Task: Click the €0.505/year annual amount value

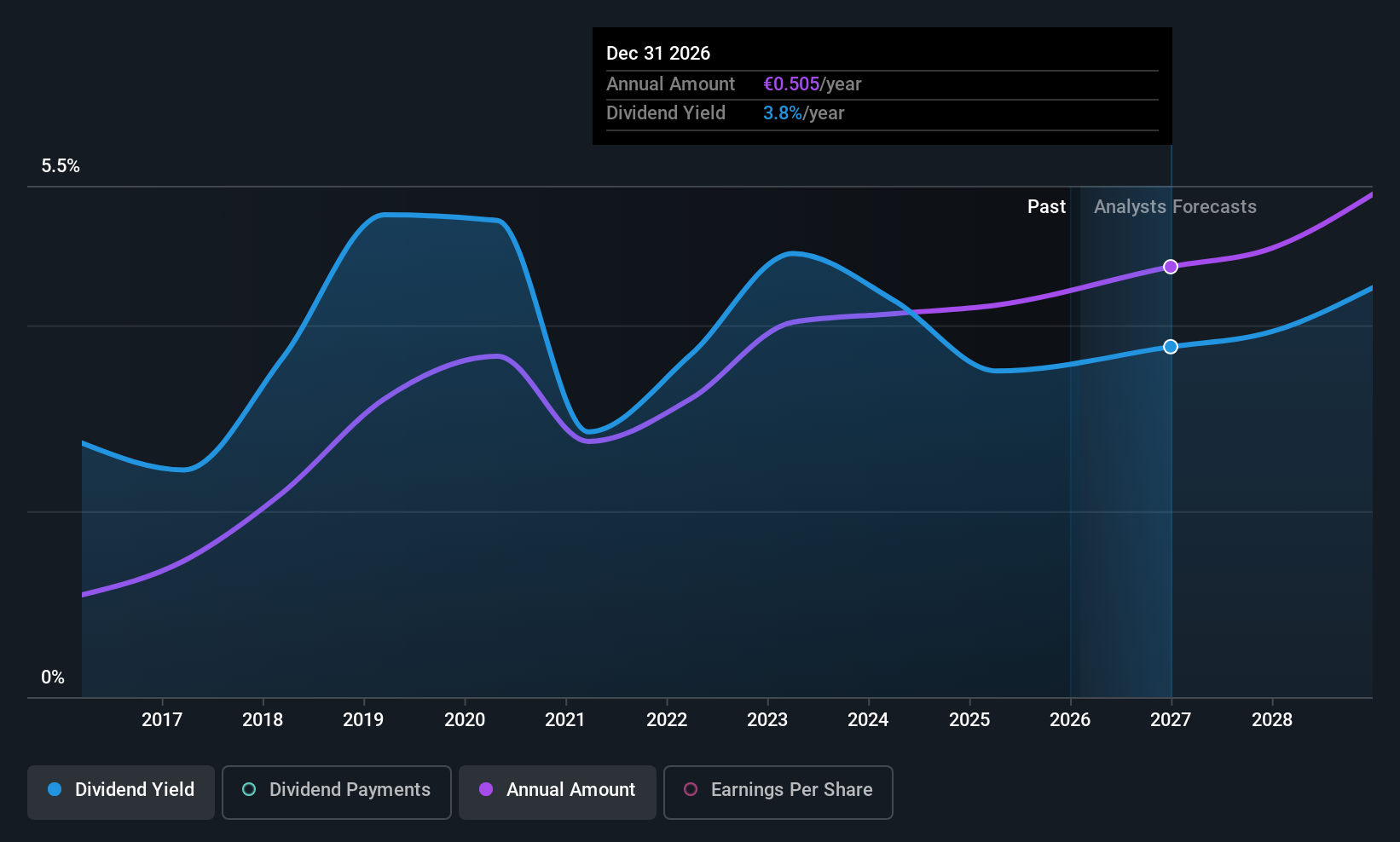Action: [812, 84]
